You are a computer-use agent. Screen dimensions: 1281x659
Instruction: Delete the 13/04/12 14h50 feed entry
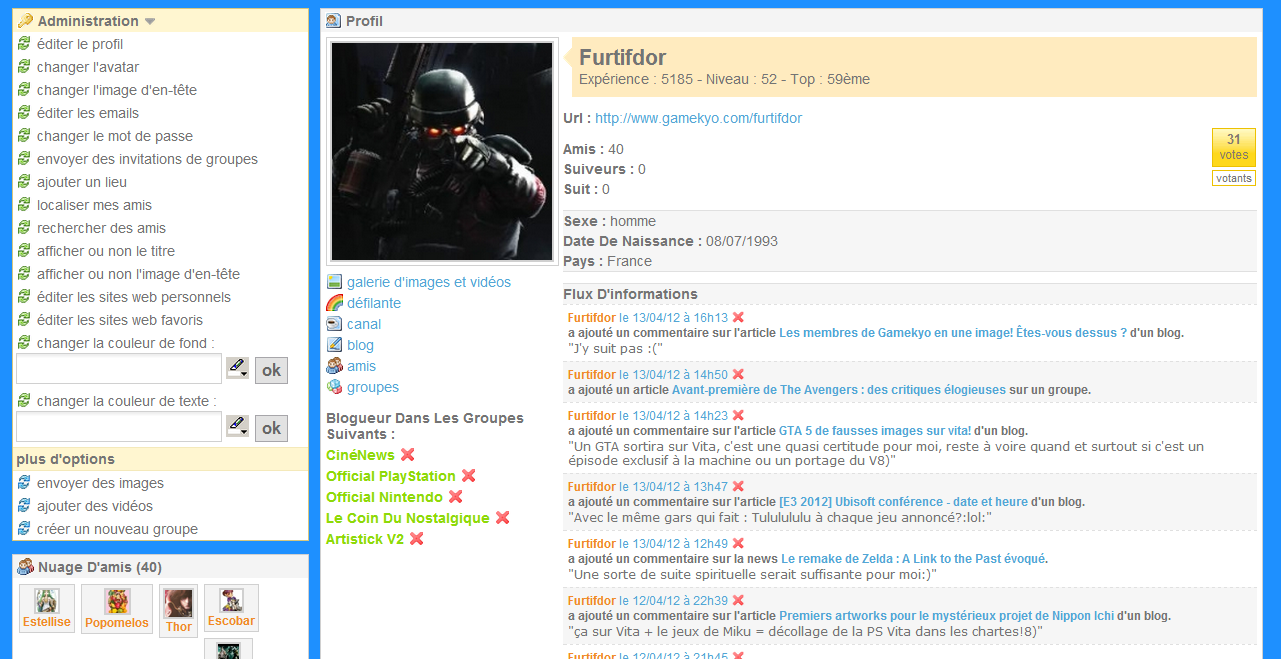[738, 374]
